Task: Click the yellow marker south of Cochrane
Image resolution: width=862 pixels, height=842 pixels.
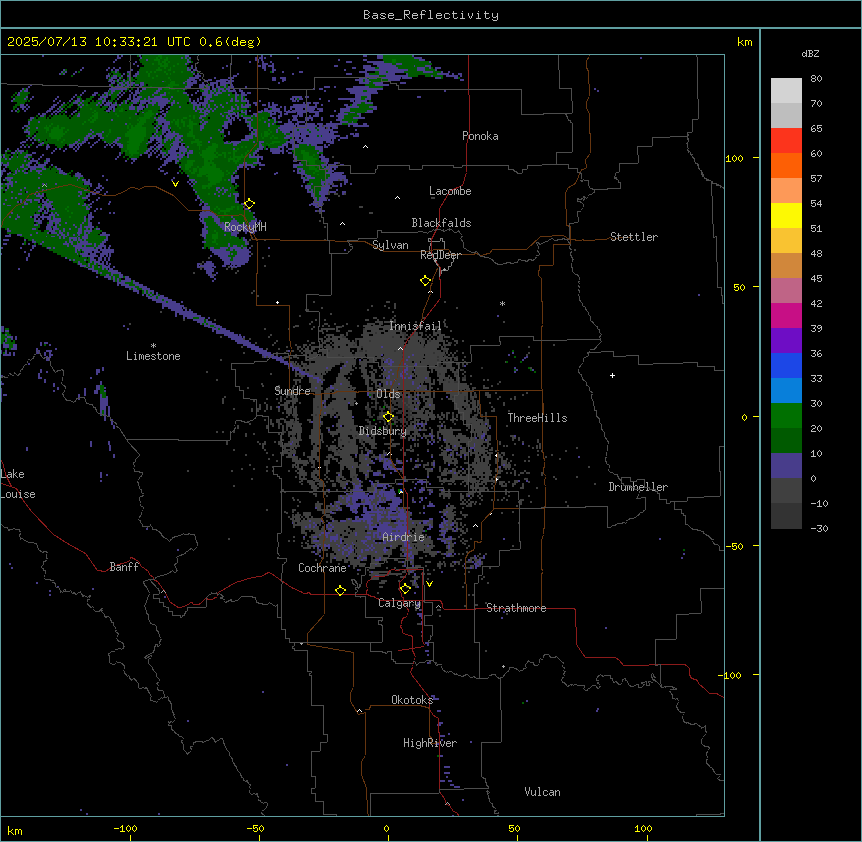Action: point(340,590)
